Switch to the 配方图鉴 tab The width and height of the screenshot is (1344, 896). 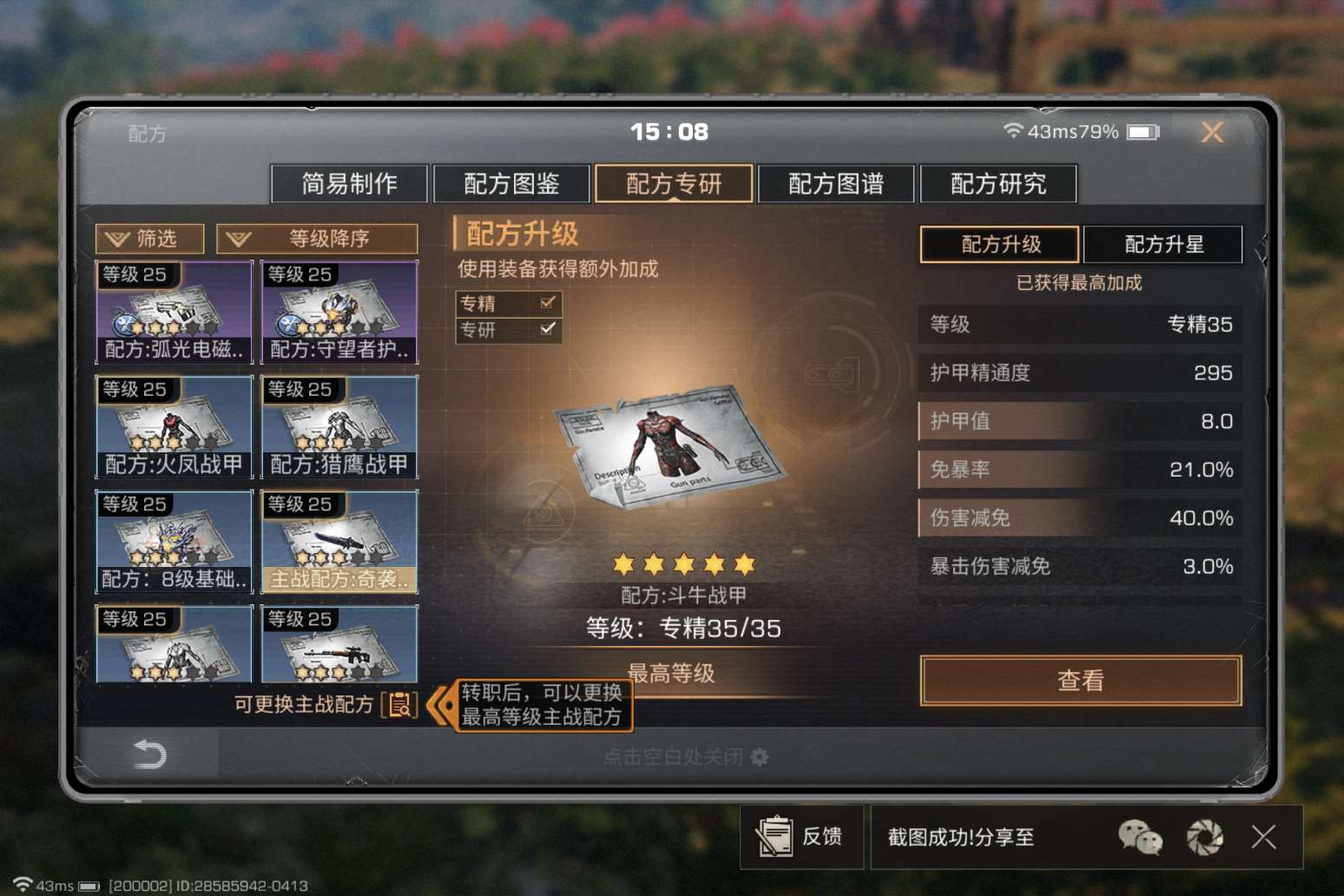pos(511,183)
